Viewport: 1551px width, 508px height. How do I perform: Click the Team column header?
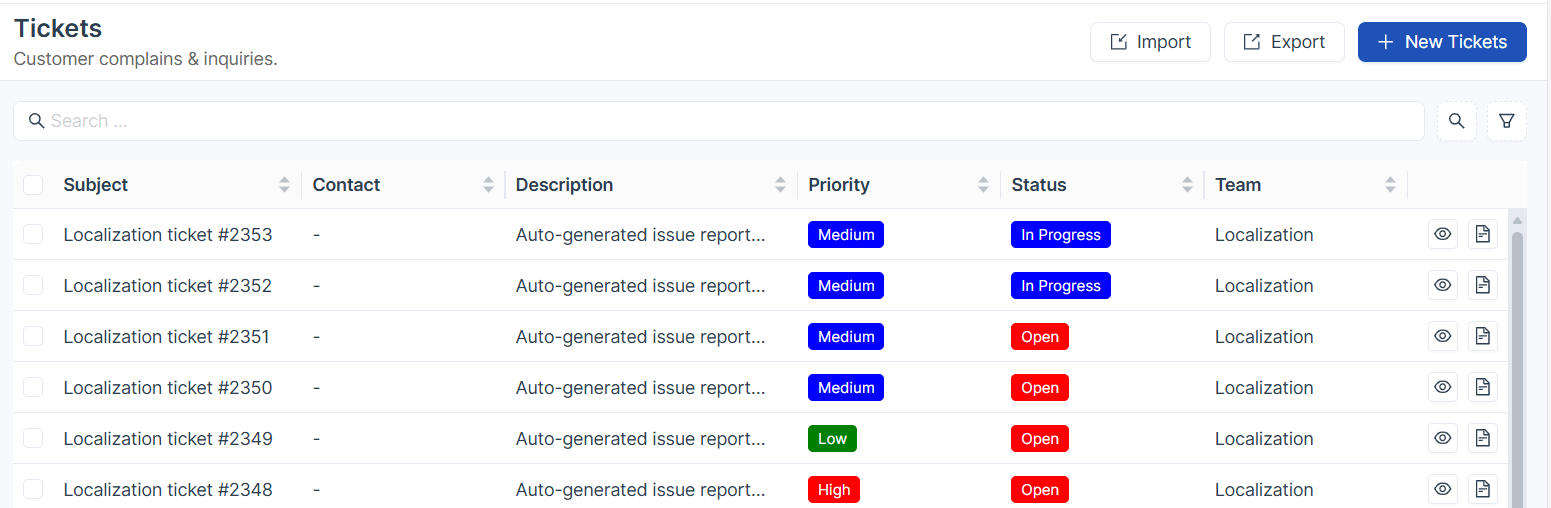coord(1238,185)
